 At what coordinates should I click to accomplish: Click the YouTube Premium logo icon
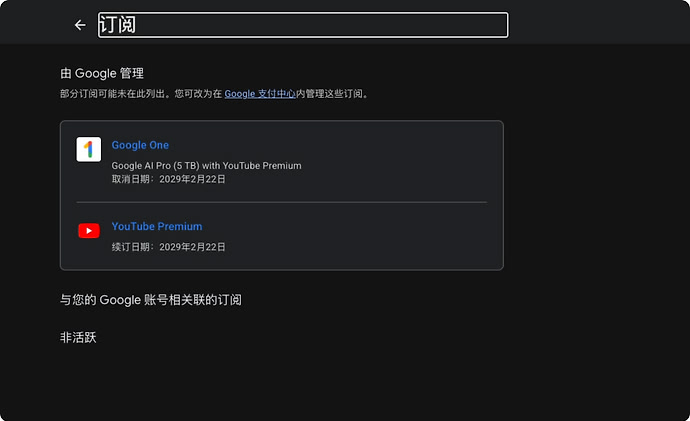click(x=88, y=231)
